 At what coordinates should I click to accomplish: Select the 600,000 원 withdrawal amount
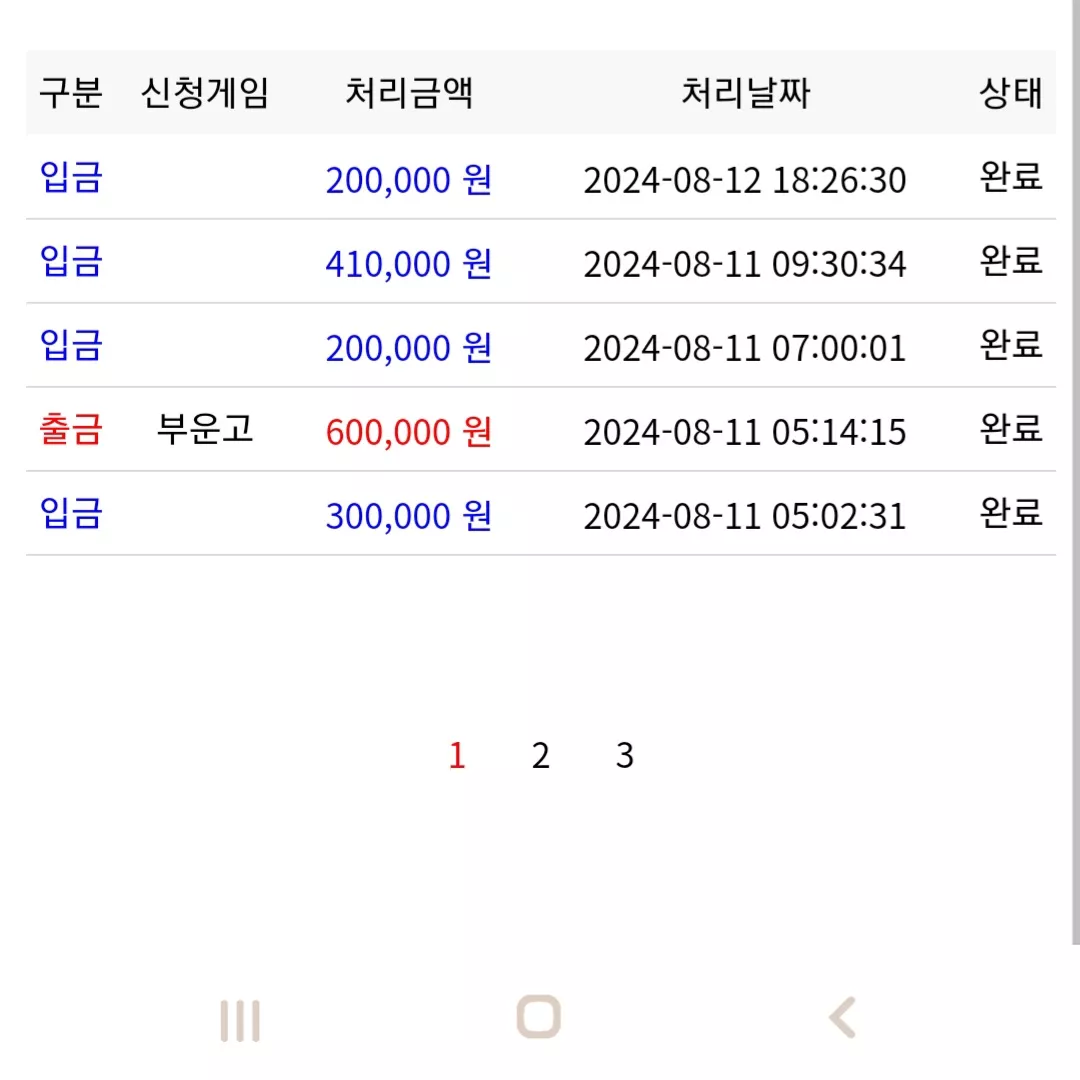coord(408,432)
